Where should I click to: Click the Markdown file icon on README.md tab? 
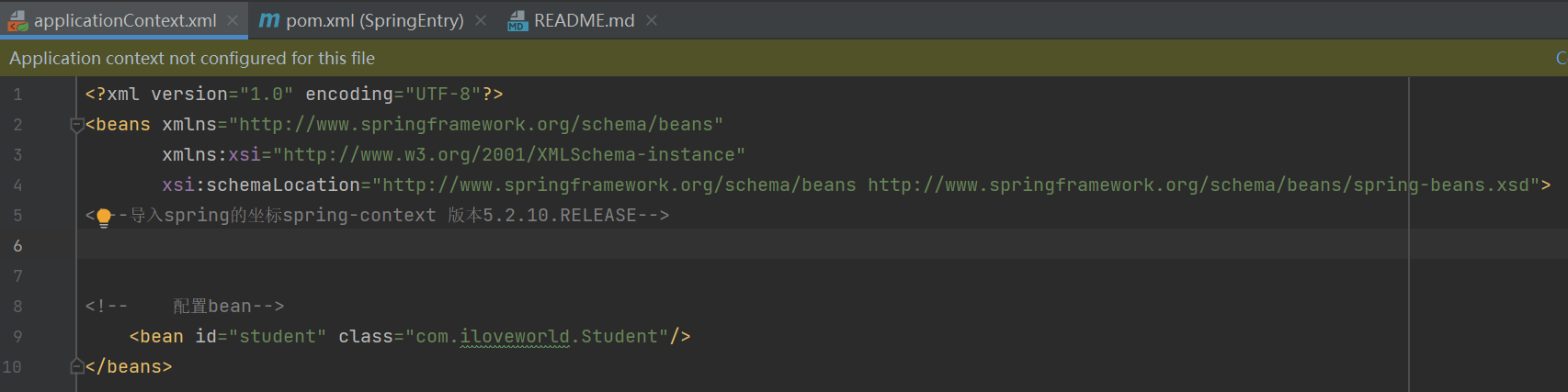517,20
